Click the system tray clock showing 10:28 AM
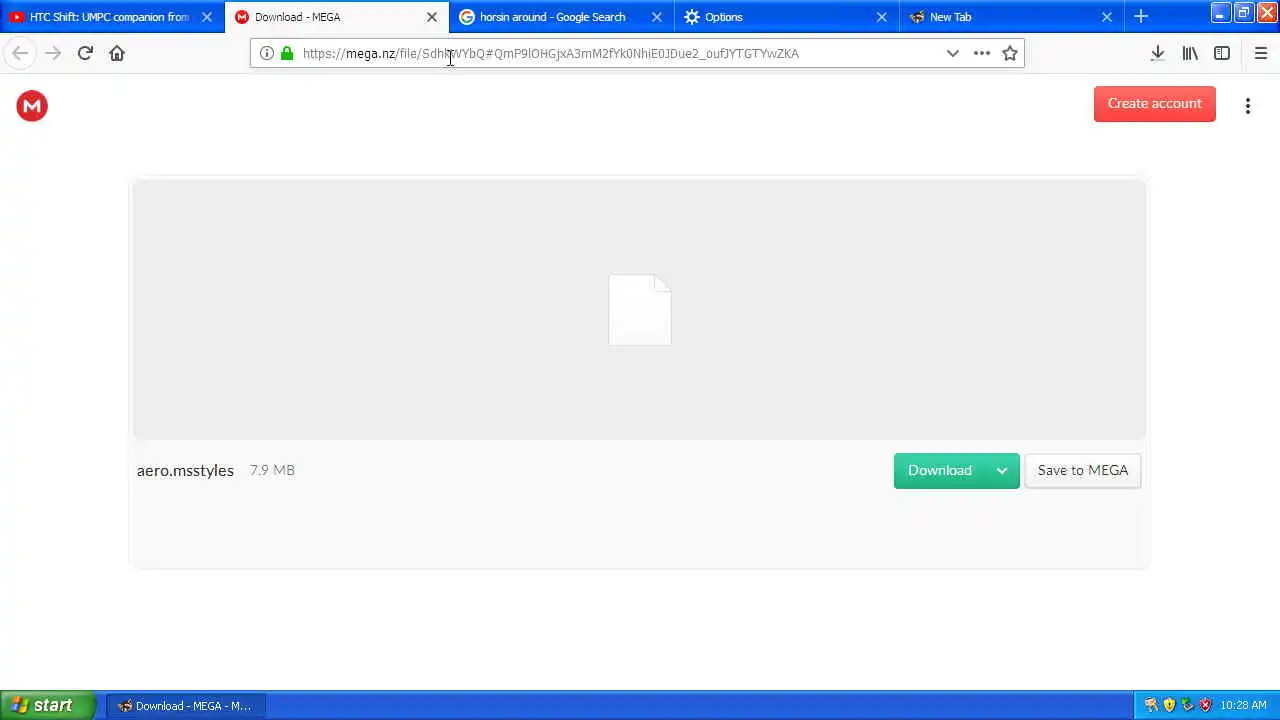The width and height of the screenshot is (1280, 720). (x=1243, y=706)
